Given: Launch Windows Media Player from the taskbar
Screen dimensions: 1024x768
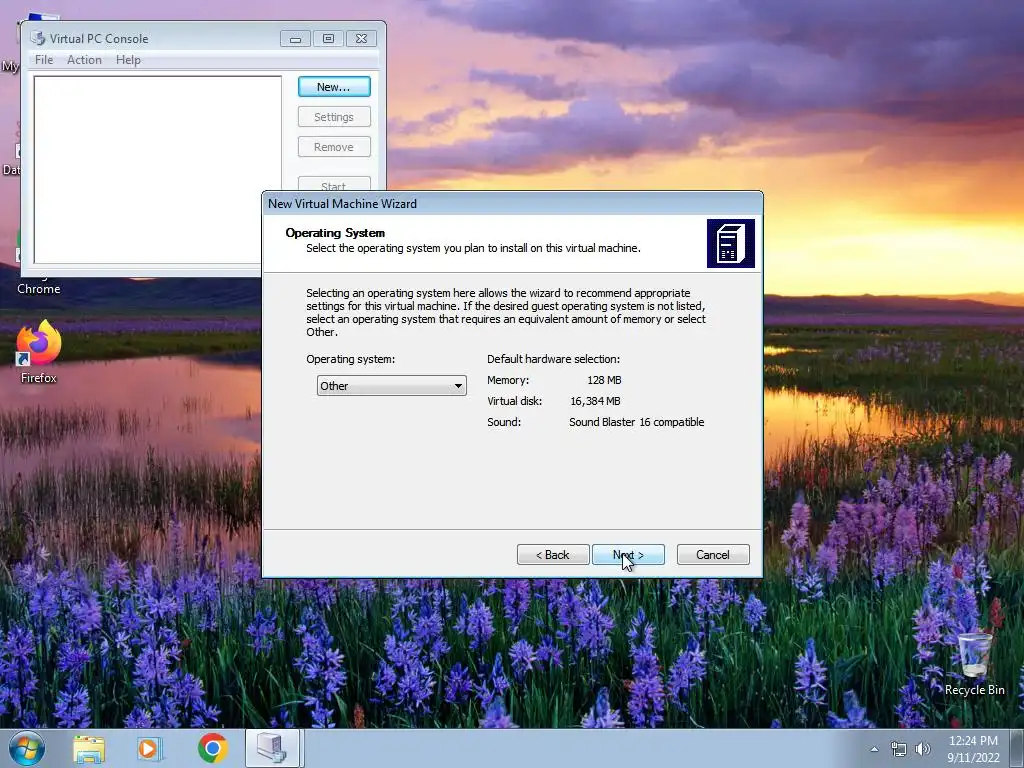Looking at the screenshot, I should click(x=149, y=749).
